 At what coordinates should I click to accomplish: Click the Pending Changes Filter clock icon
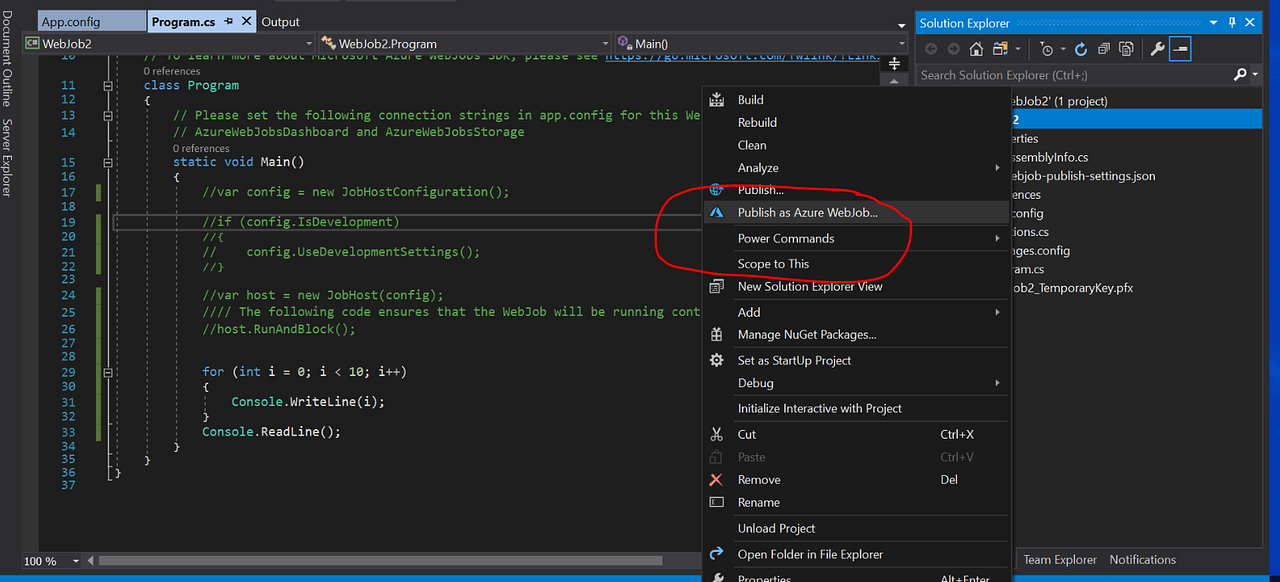pos(1046,48)
